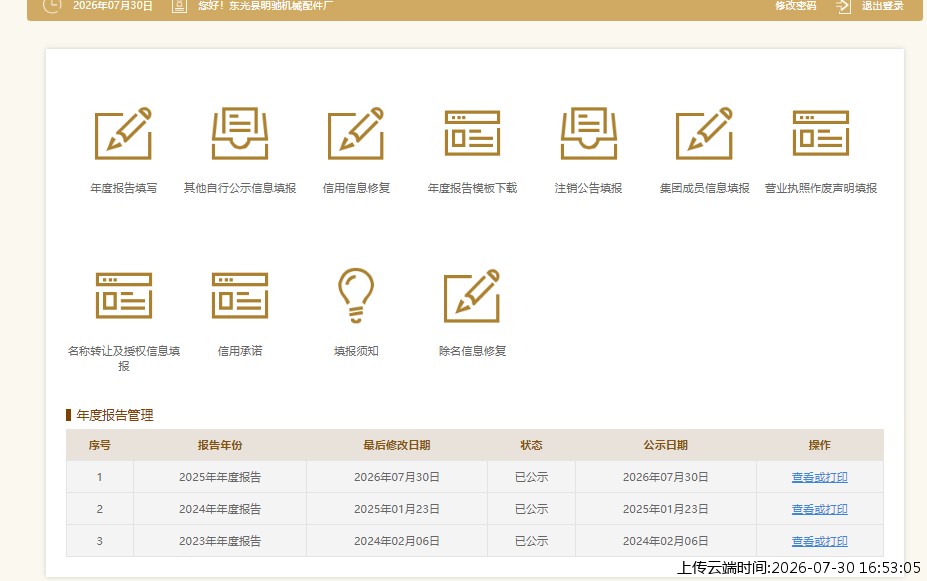The height and width of the screenshot is (581, 927).
Task: Click the logout arrow icon
Action: pyautogui.click(x=843, y=7)
